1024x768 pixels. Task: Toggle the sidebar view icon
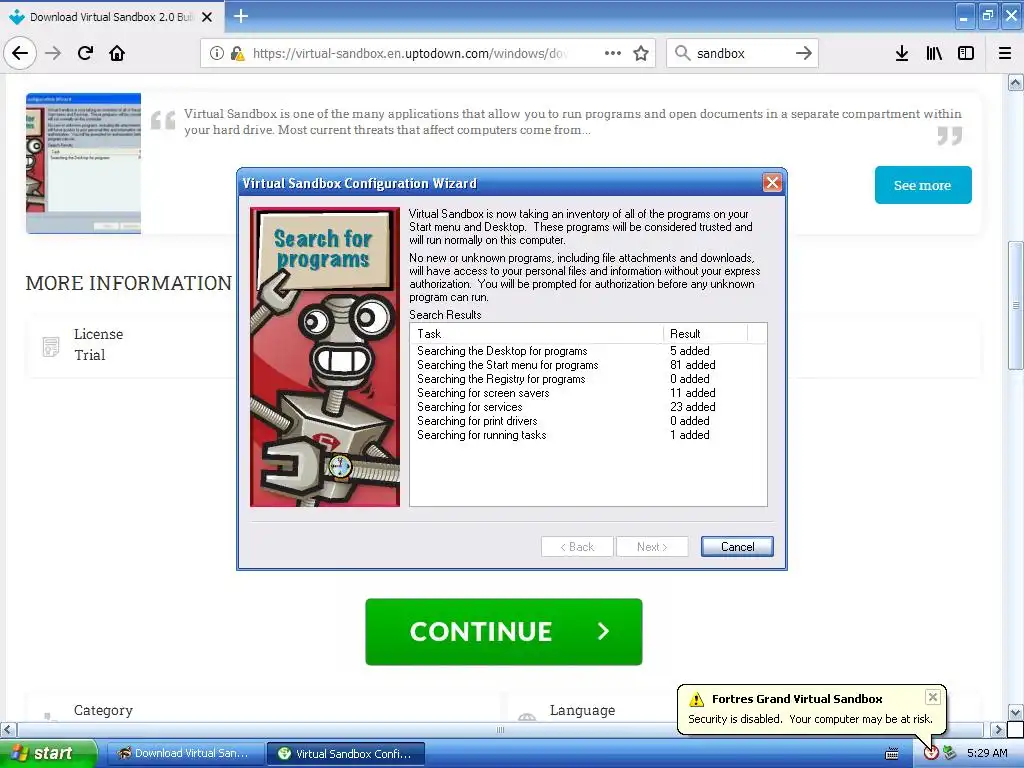(x=966, y=53)
